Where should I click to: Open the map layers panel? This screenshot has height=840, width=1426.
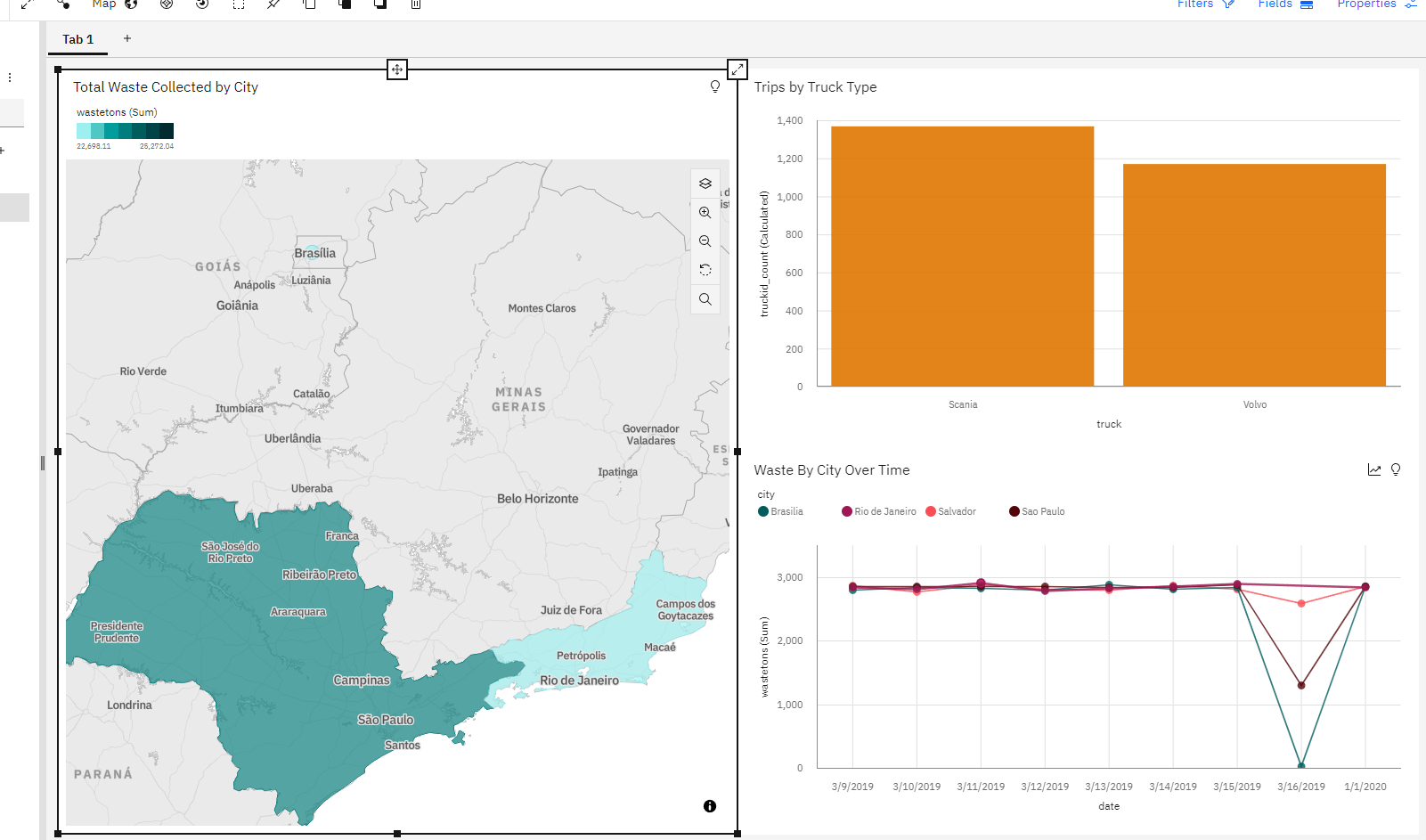coord(705,183)
